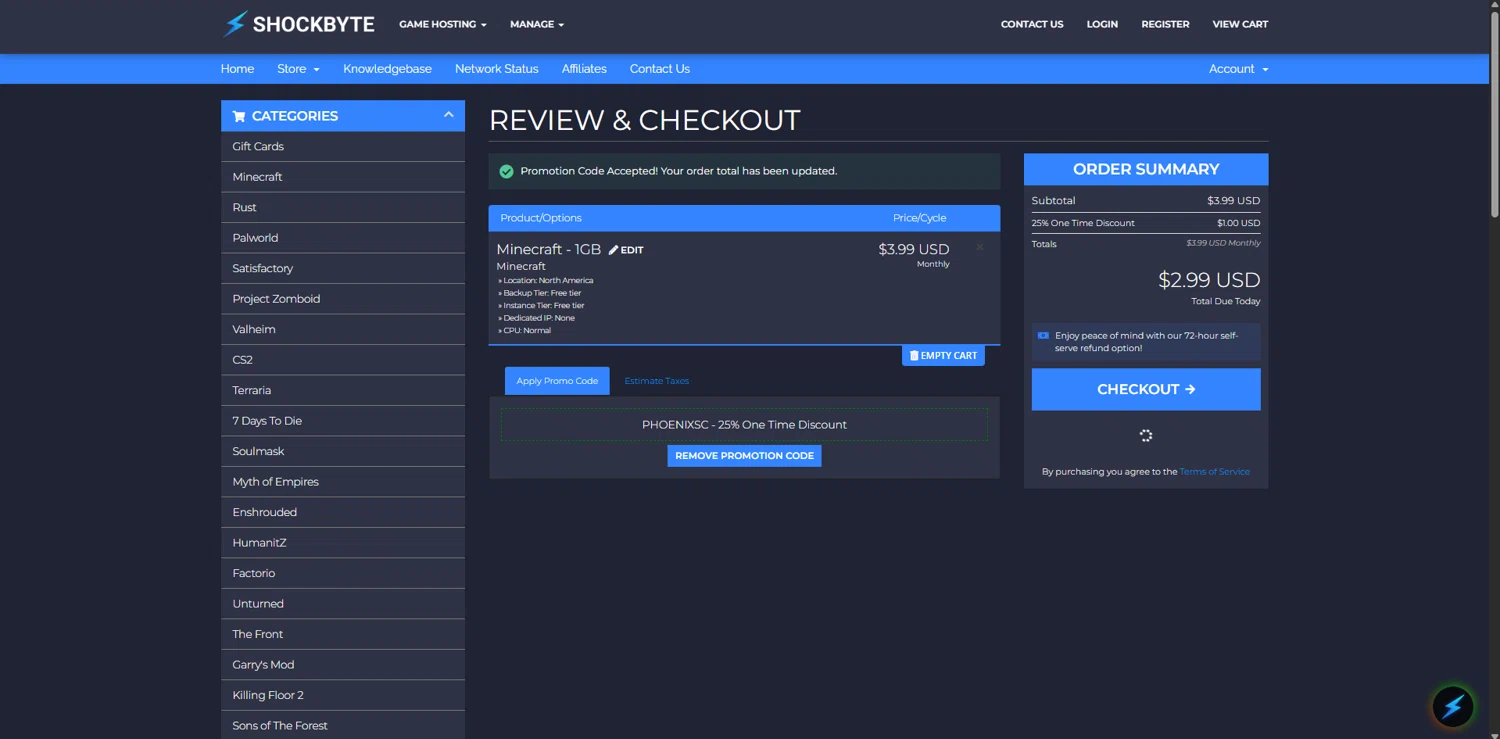Select Terraria category
Image resolution: width=1500 pixels, height=739 pixels.
(343, 390)
